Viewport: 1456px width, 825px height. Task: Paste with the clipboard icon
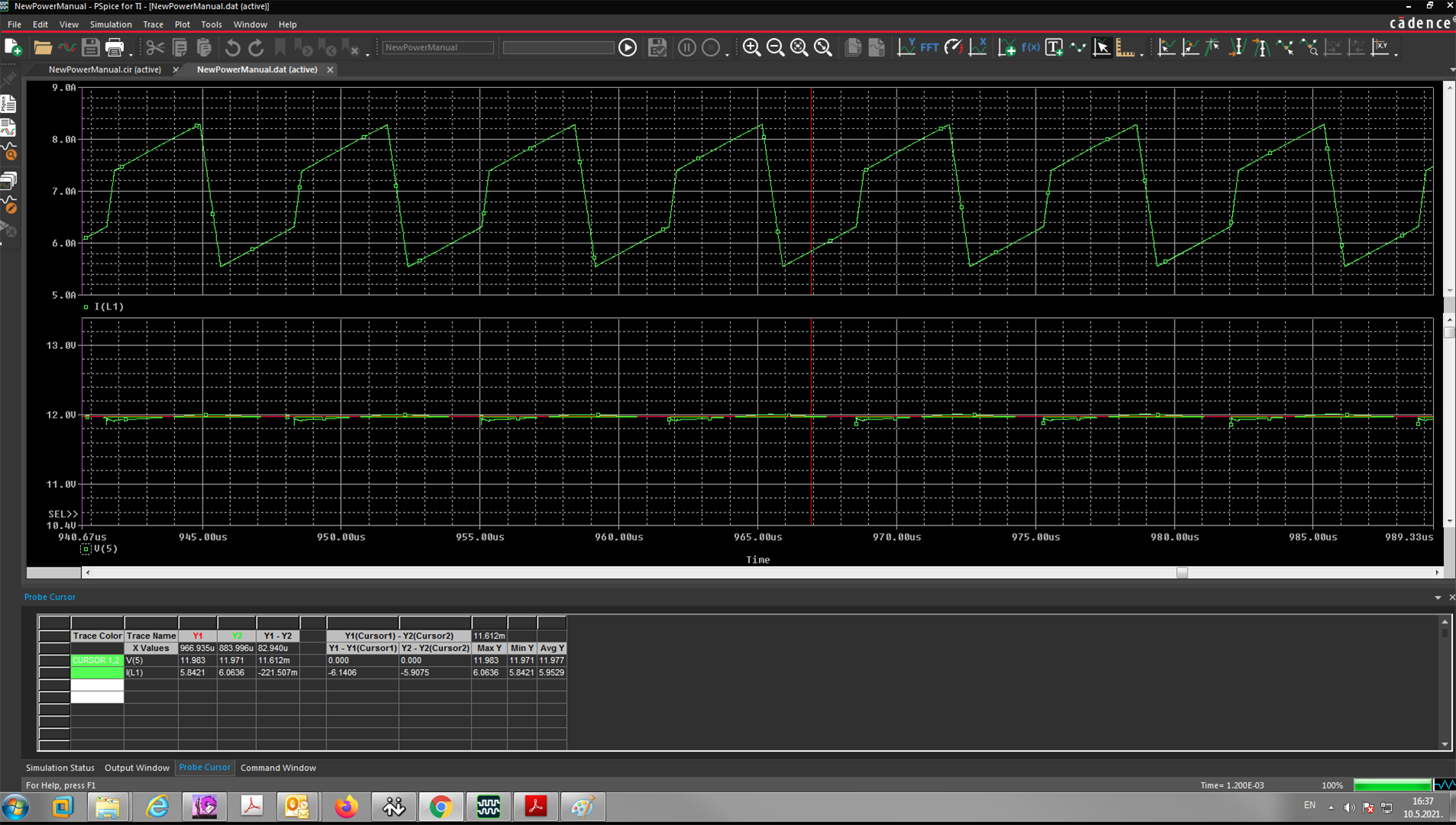pyautogui.click(x=204, y=47)
